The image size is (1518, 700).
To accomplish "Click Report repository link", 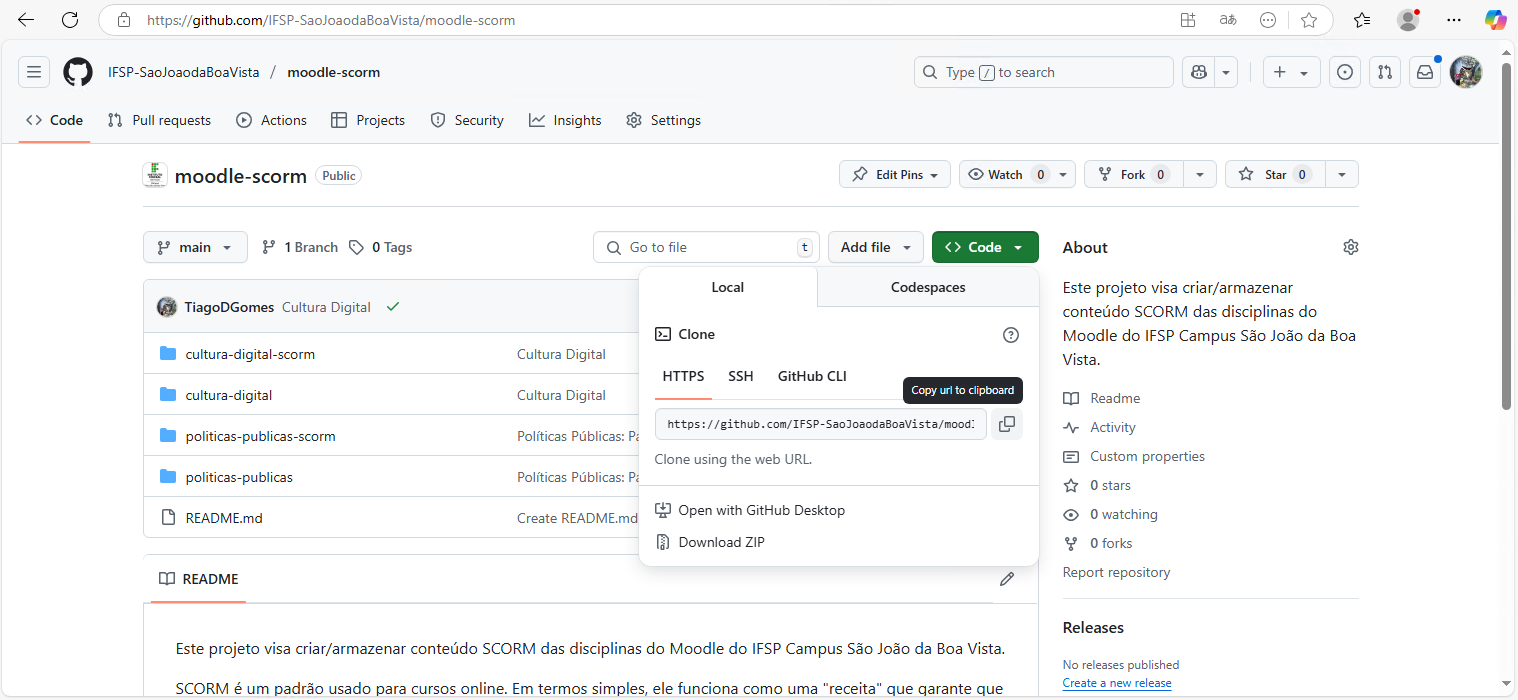I will [1116, 572].
